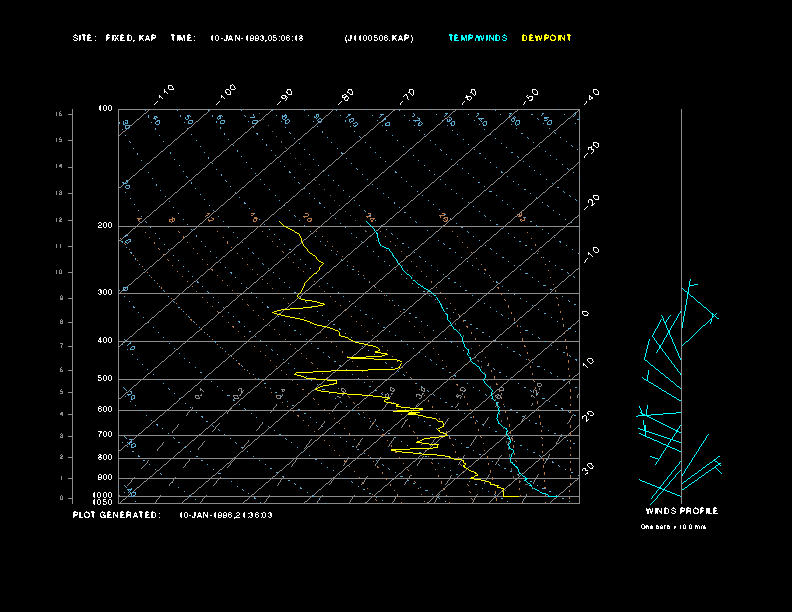Click the 0 km tick on height axis
Viewport: 792px width, 612px height.
click(62, 498)
